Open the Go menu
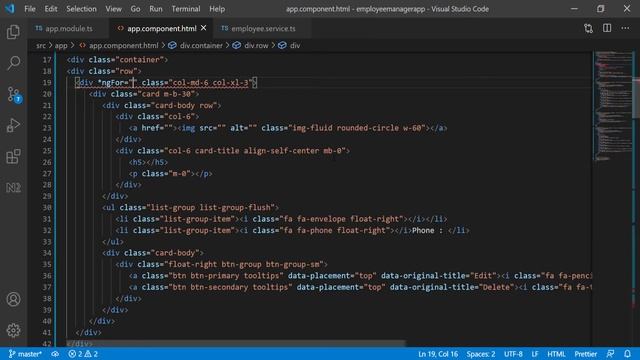Screen dimensions: 640x360 pyautogui.click(x=136, y=9)
